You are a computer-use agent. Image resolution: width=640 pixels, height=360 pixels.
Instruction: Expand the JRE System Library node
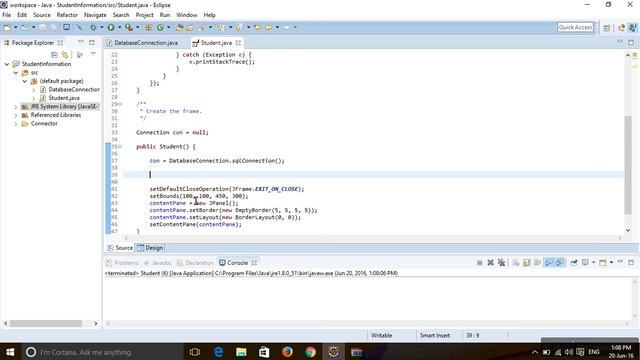tap(16, 107)
